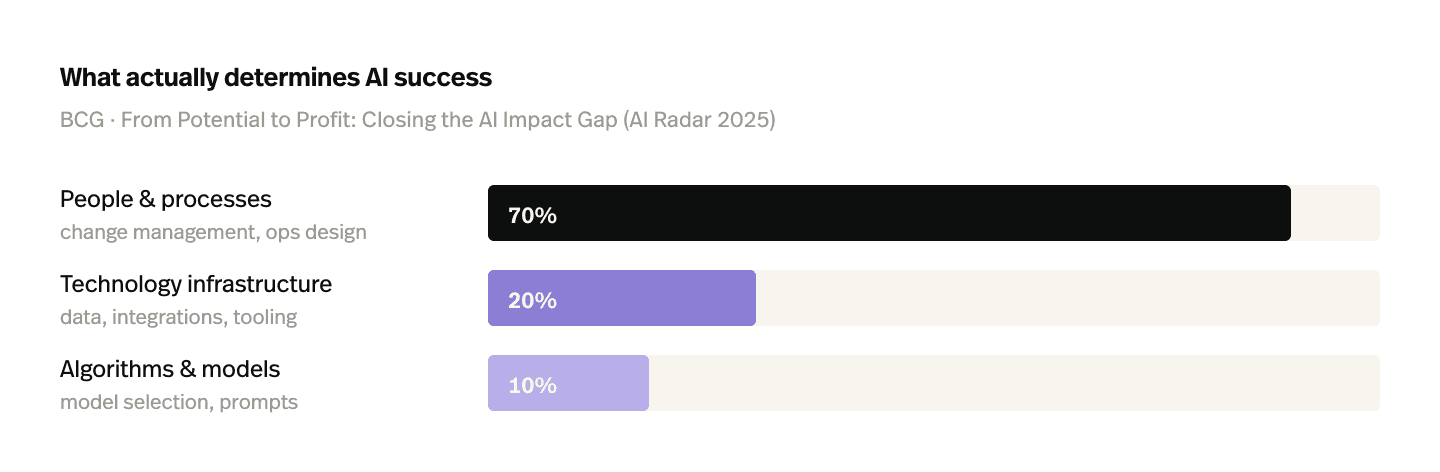1440x472 pixels.
Task: Click the right end of the 20% bar
Action: click(750, 298)
